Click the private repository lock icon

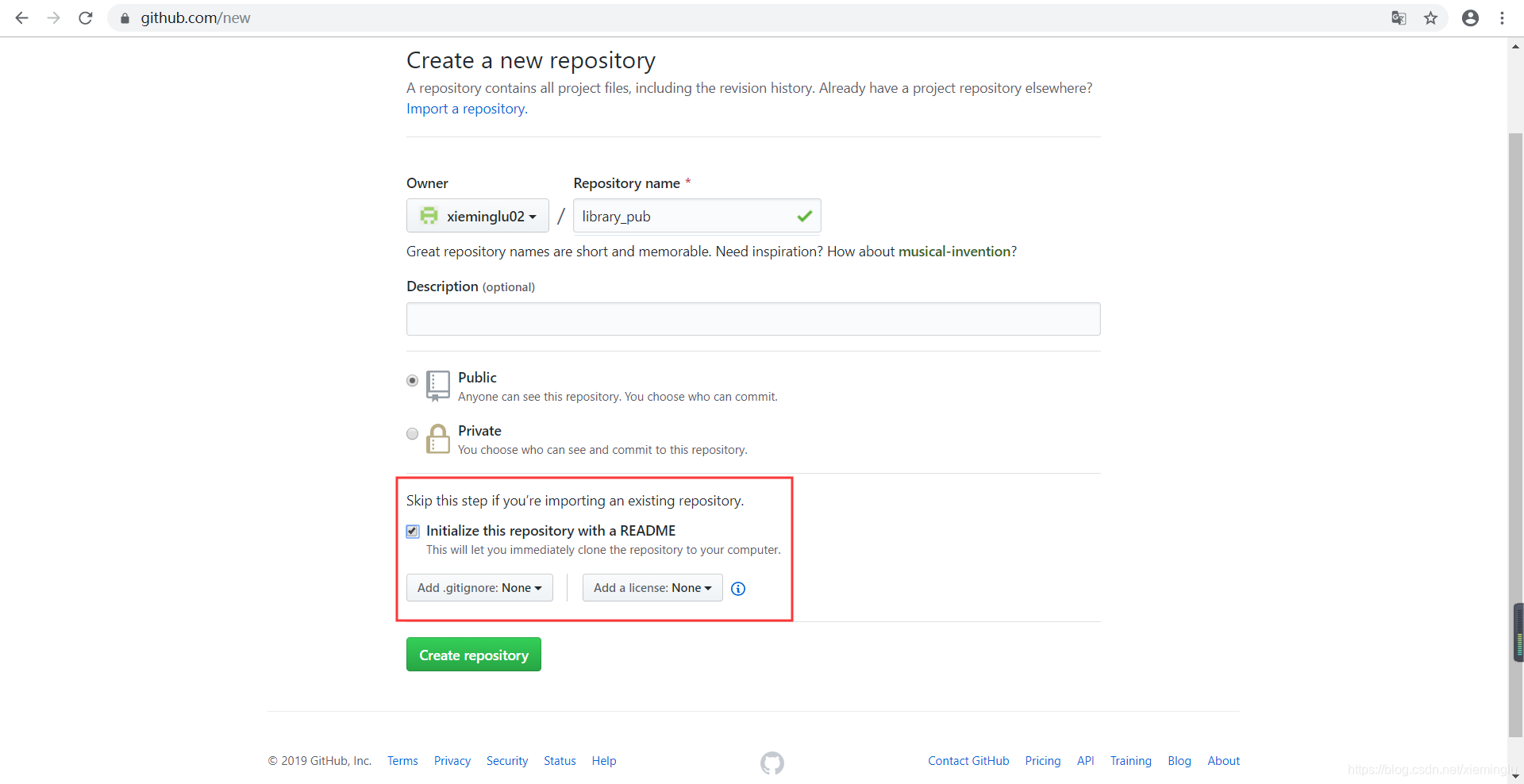(437, 438)
